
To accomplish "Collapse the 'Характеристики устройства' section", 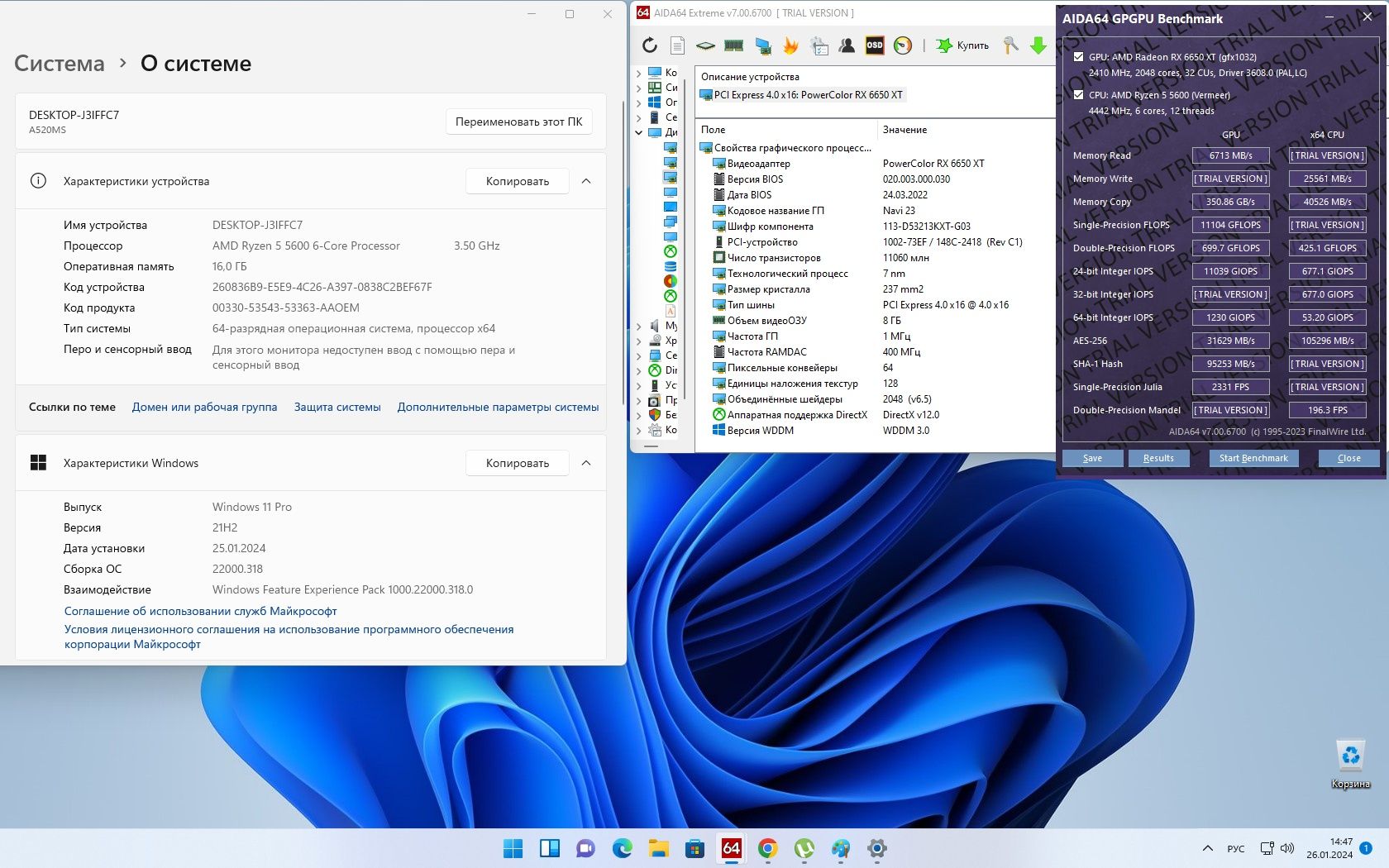I will 586,181.
